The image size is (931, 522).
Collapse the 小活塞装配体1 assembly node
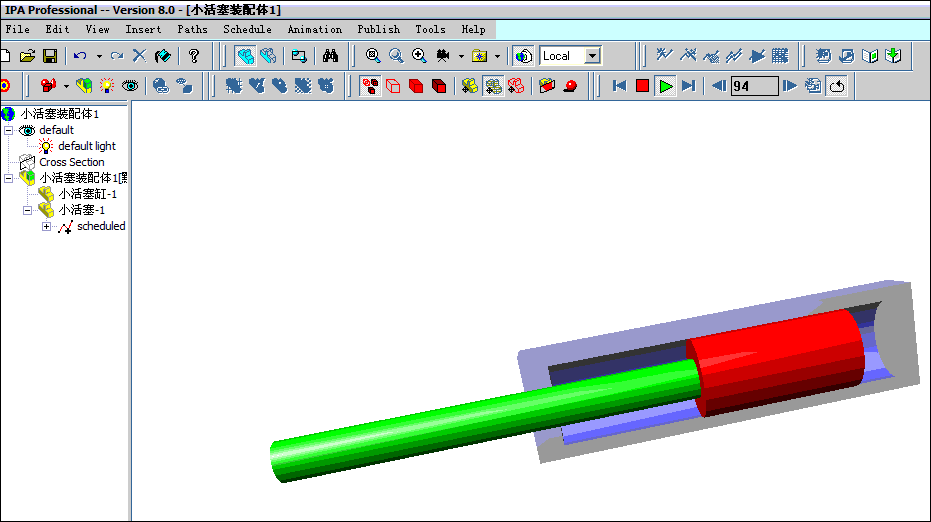[x=8, y=178]
